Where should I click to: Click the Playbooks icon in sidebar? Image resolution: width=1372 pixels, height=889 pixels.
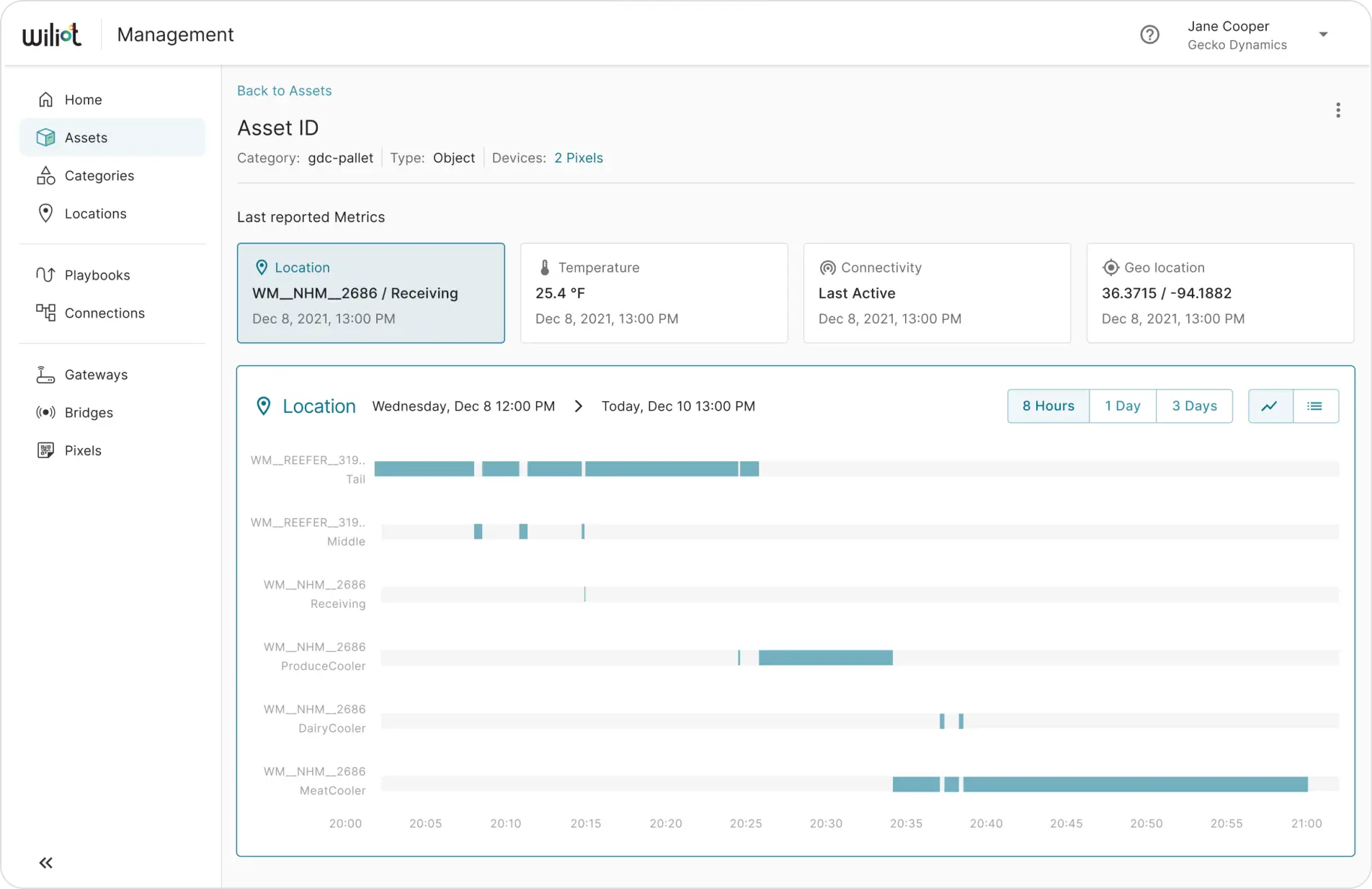click(x=45, y=275)
